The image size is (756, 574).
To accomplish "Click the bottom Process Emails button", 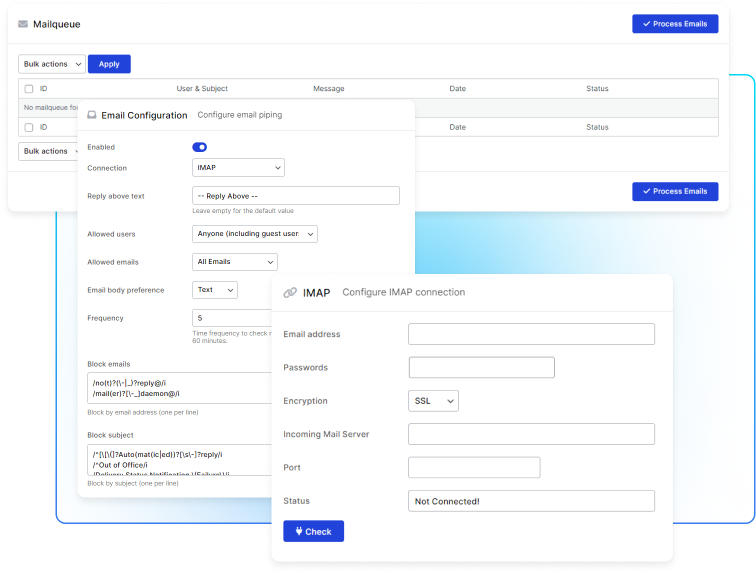I will click(675, 191).
